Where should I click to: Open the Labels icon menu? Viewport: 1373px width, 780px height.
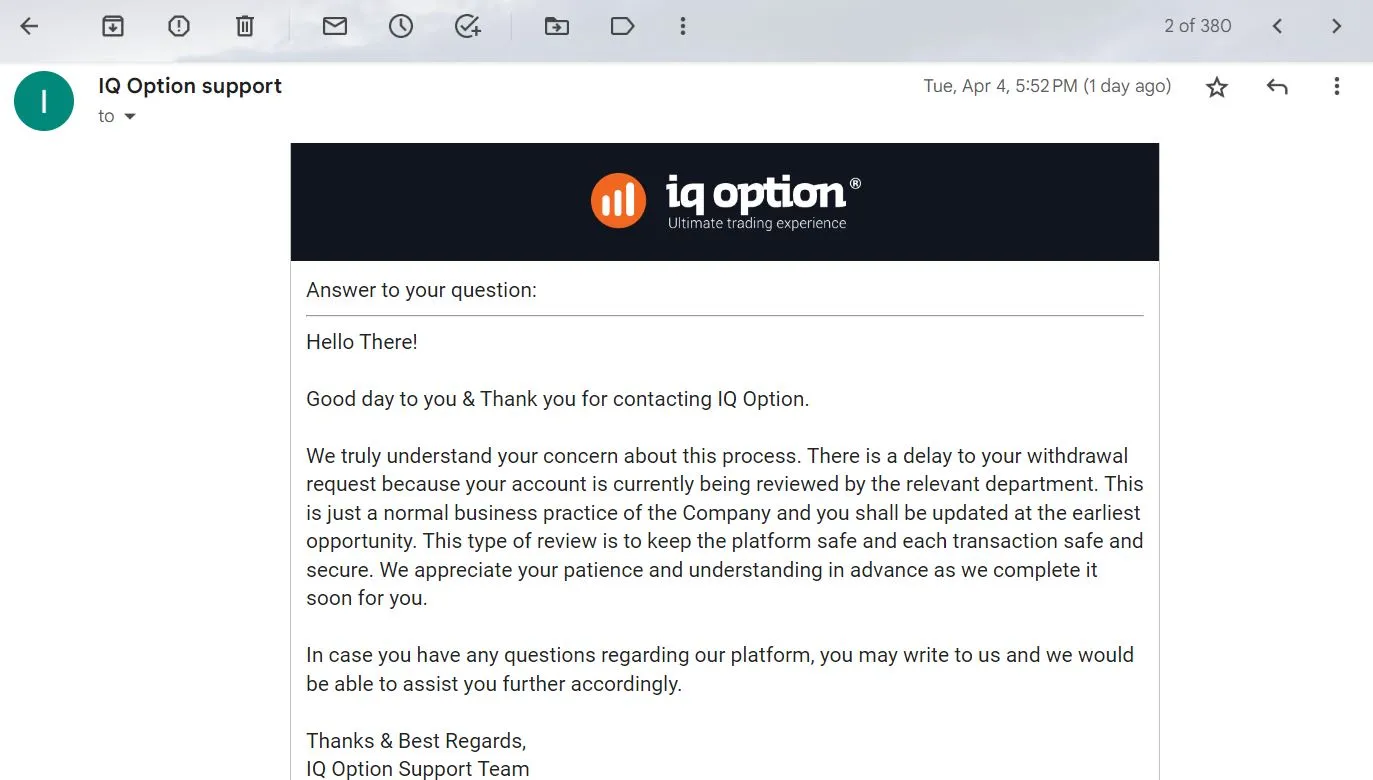point(622,27)
